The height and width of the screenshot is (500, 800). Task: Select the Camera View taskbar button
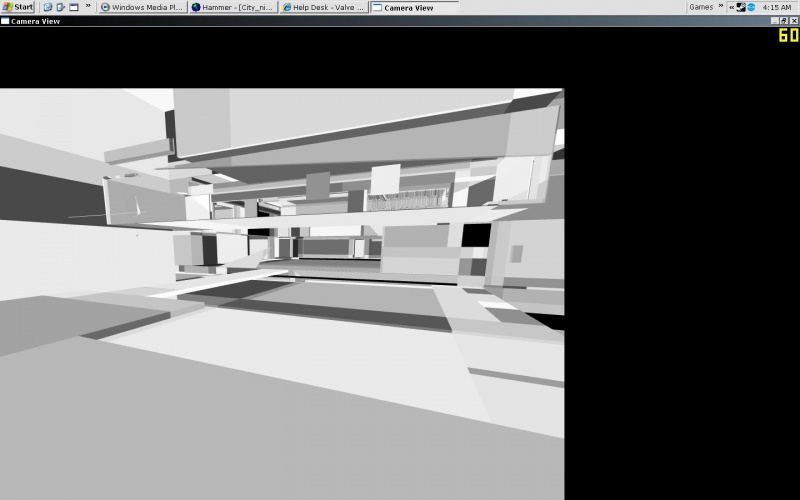414,7
